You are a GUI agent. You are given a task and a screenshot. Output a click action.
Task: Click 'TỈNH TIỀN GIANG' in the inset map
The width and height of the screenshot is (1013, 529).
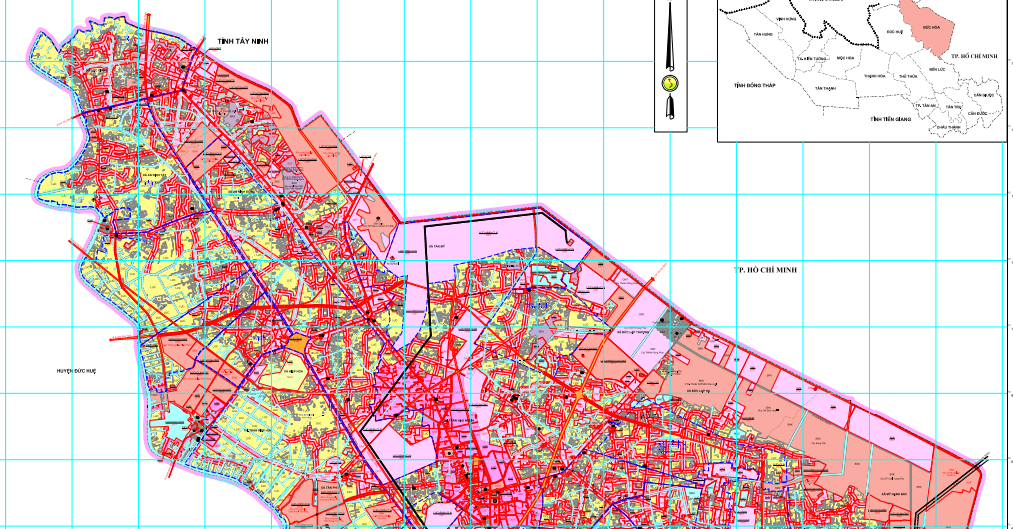pos(890,119)
